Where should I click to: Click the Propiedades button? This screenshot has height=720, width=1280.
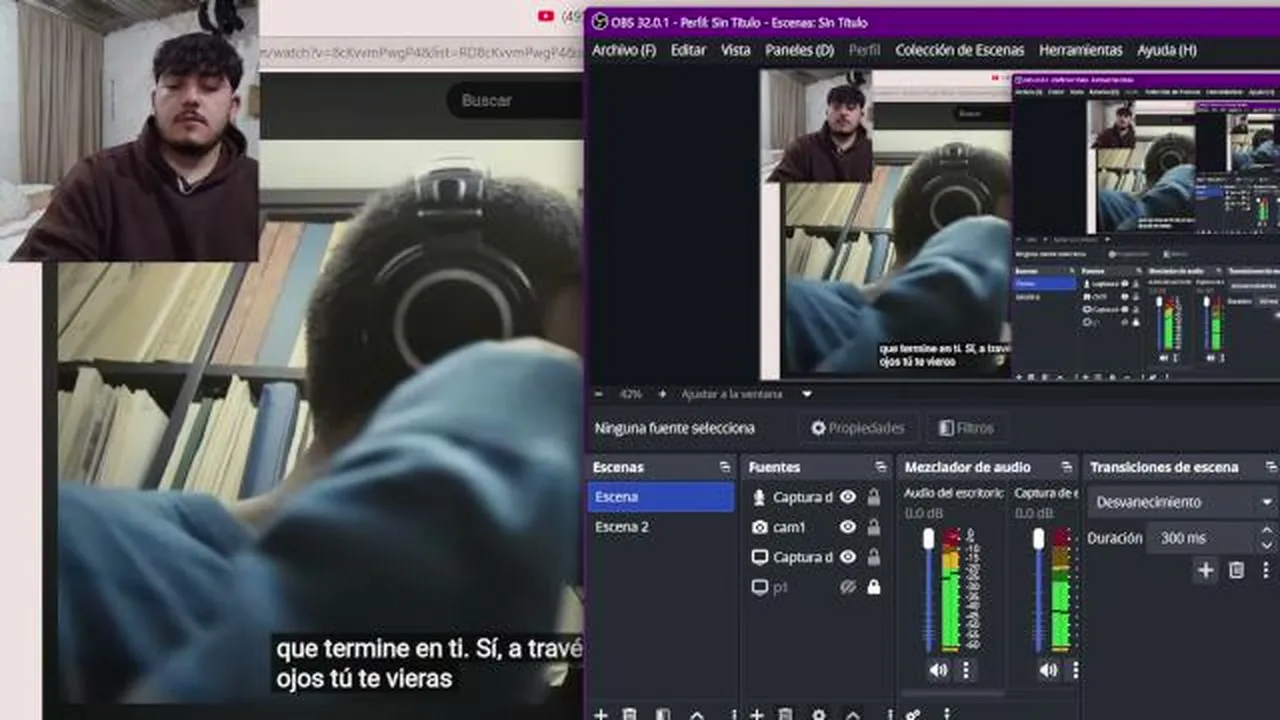click(x=858, y=428)
